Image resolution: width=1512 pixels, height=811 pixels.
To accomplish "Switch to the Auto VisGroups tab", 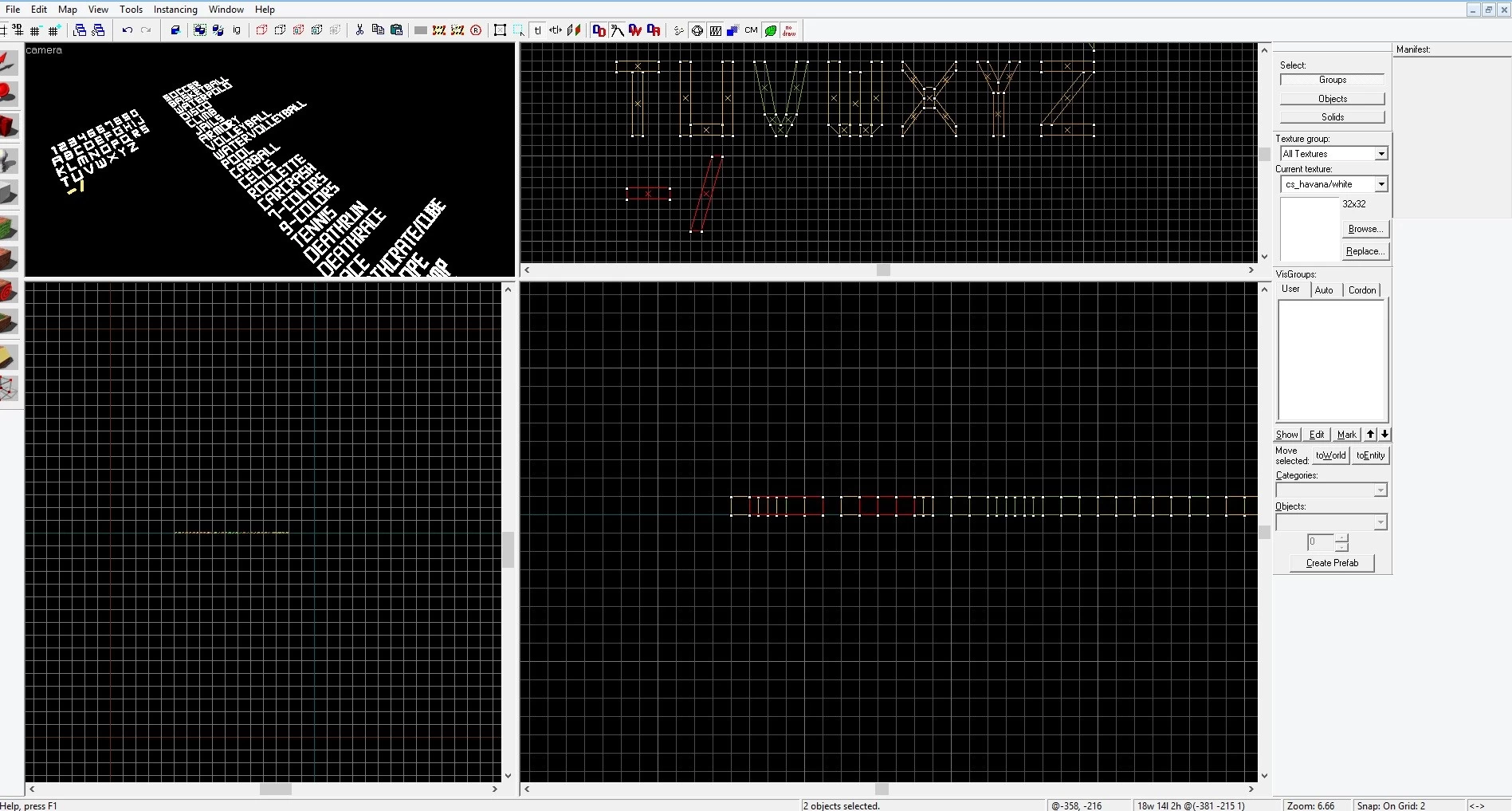I will [x=1324, y=290].
